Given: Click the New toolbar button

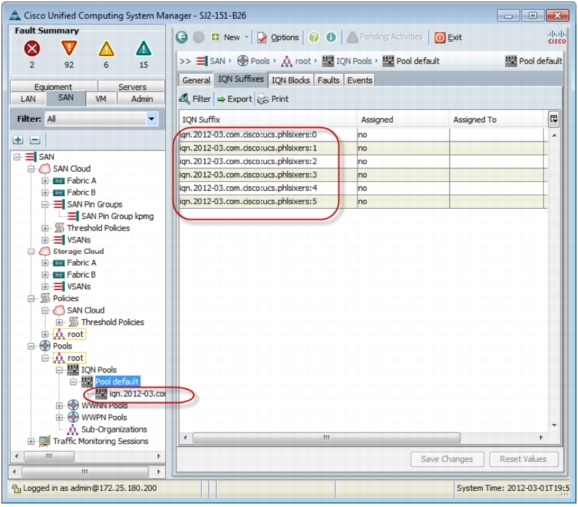Looking at the screenshot, I should click(x=226, y=37).
